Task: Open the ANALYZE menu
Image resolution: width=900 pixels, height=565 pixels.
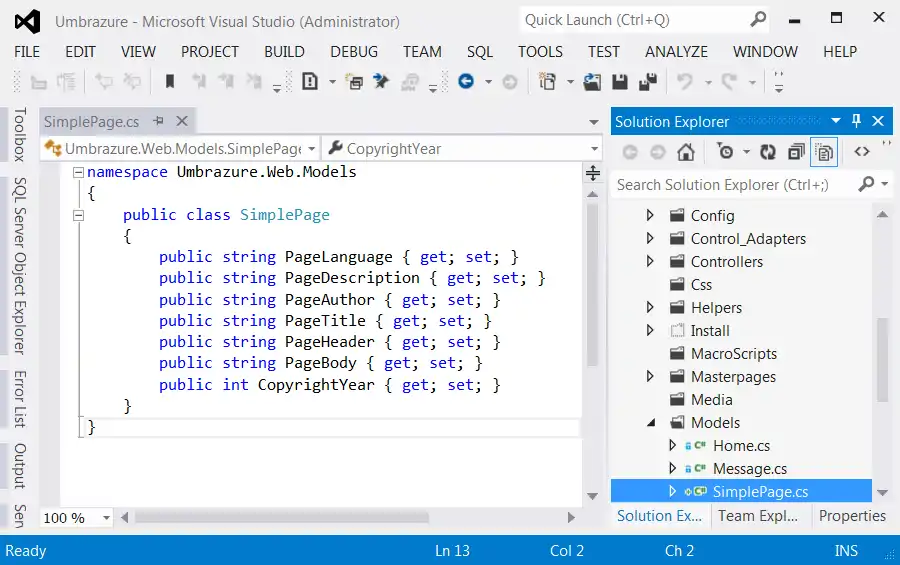Action: coord(676,52)
